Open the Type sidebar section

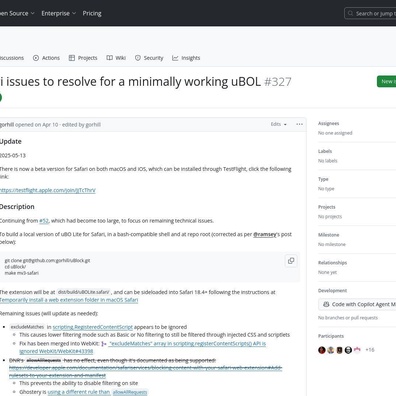[x=323, y=179]
